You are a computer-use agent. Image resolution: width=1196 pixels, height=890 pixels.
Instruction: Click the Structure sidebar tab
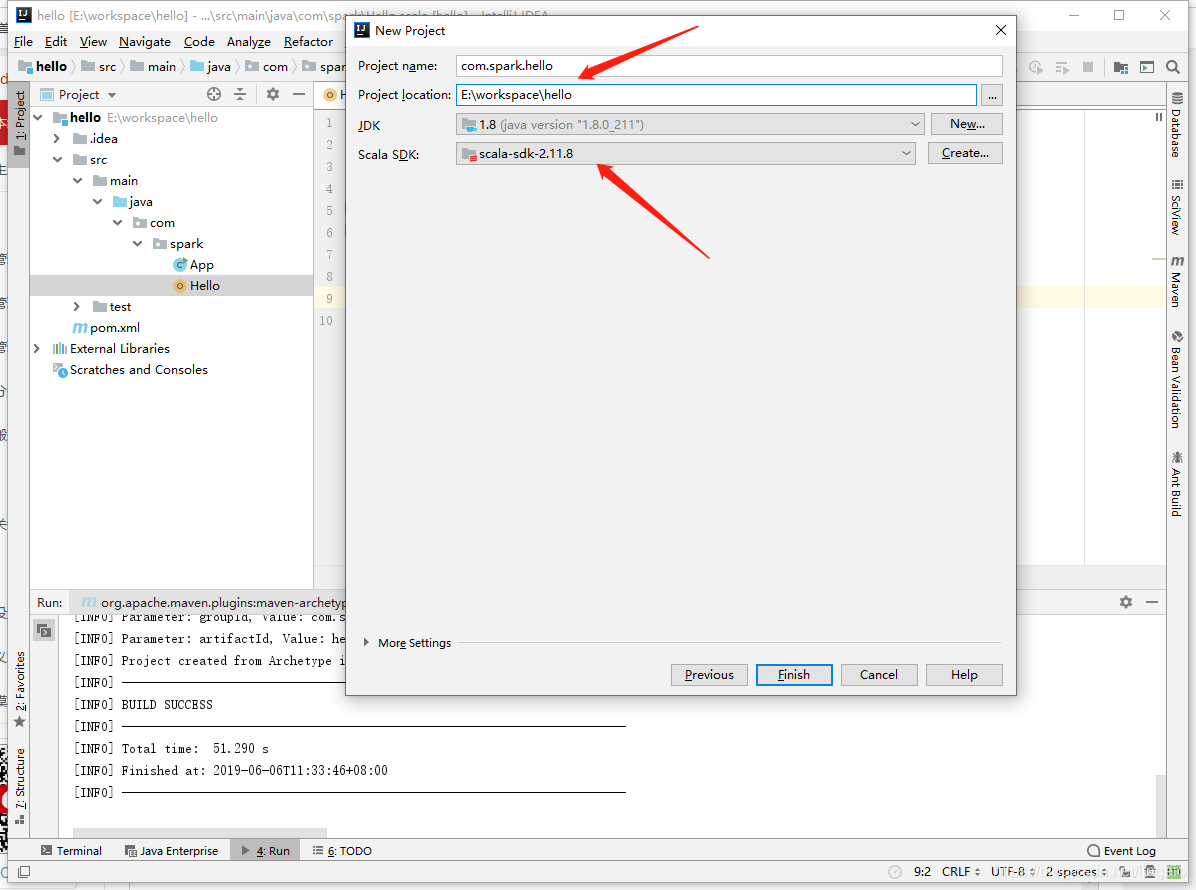(20, 786)
